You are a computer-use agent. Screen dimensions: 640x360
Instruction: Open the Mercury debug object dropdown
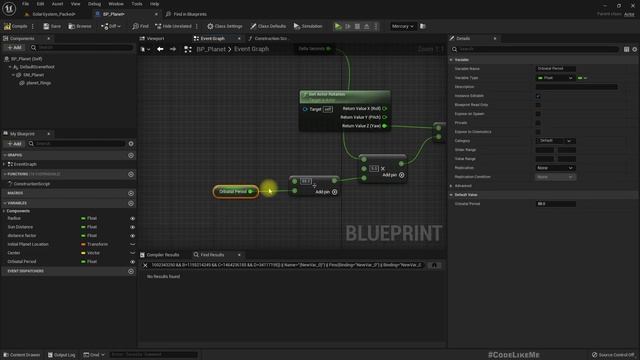pos(402,26)
